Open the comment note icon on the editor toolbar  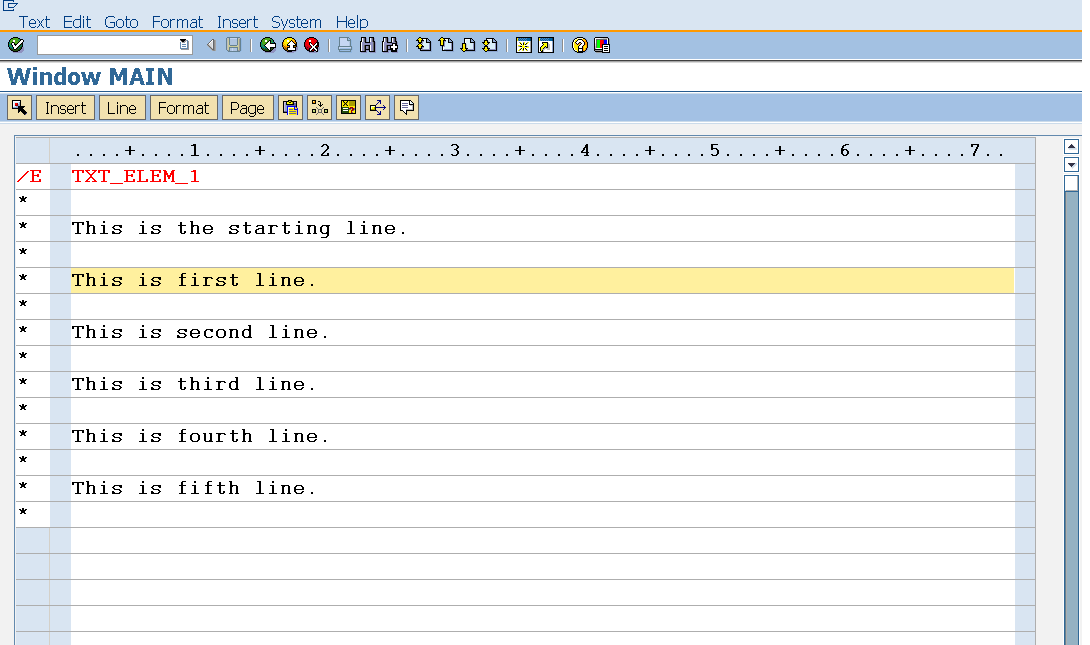406,107
